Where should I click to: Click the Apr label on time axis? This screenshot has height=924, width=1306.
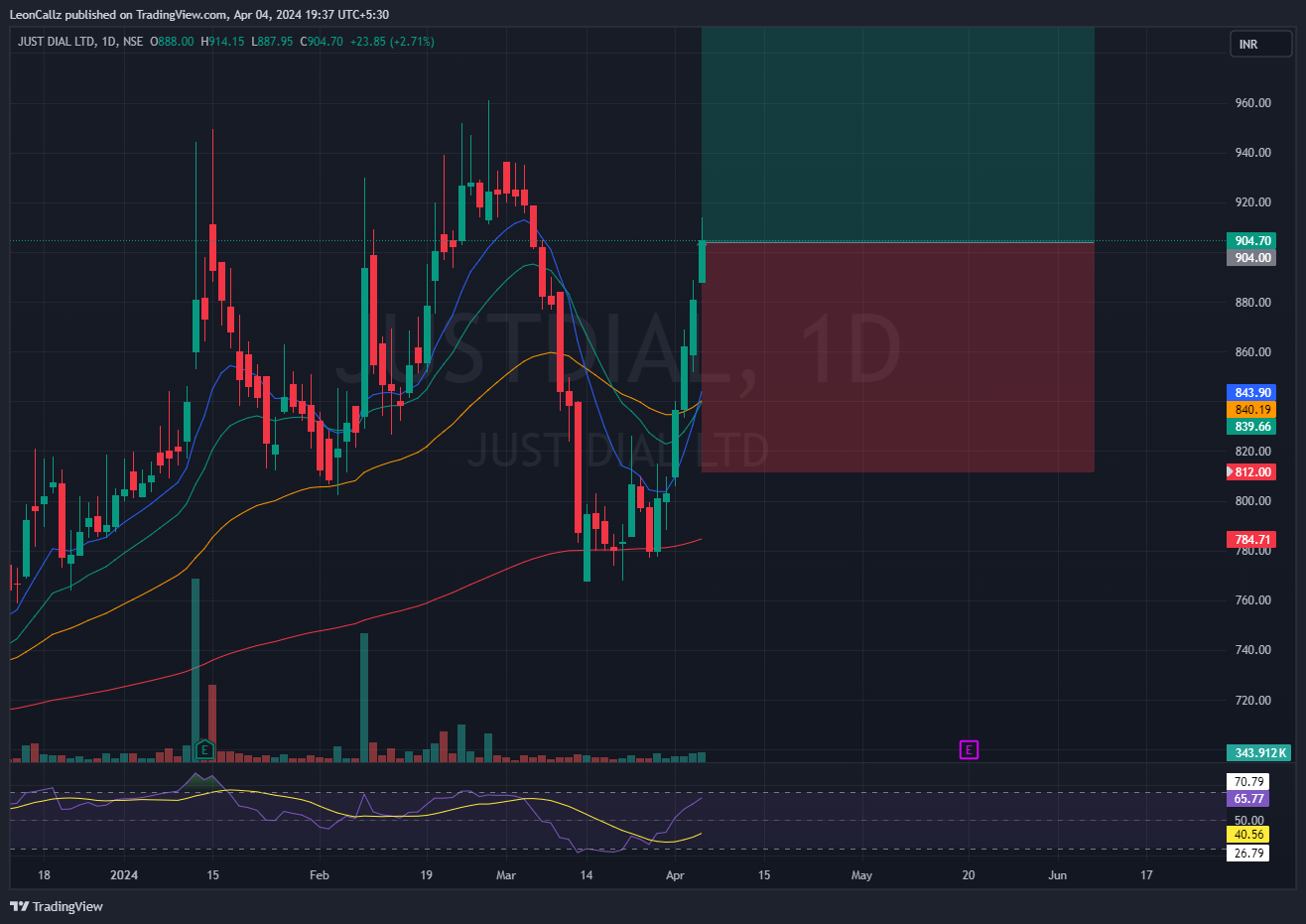[675, 875]
